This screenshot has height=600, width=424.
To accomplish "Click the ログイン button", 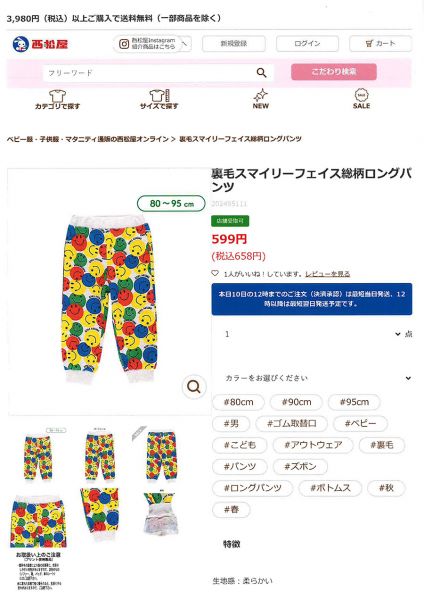I will pos(307,44).
